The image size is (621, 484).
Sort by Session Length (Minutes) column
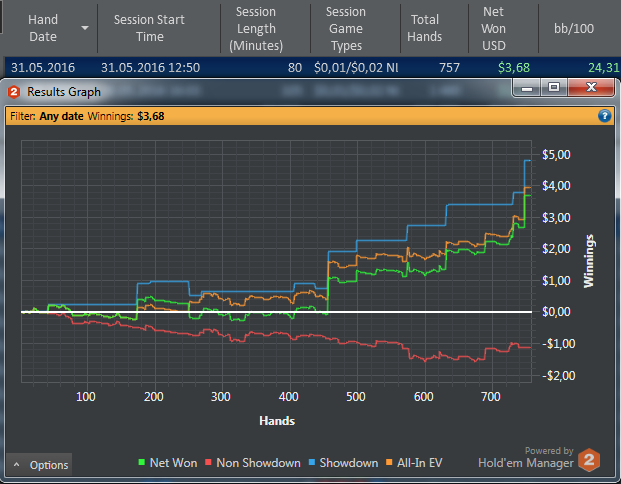point(256,29)
